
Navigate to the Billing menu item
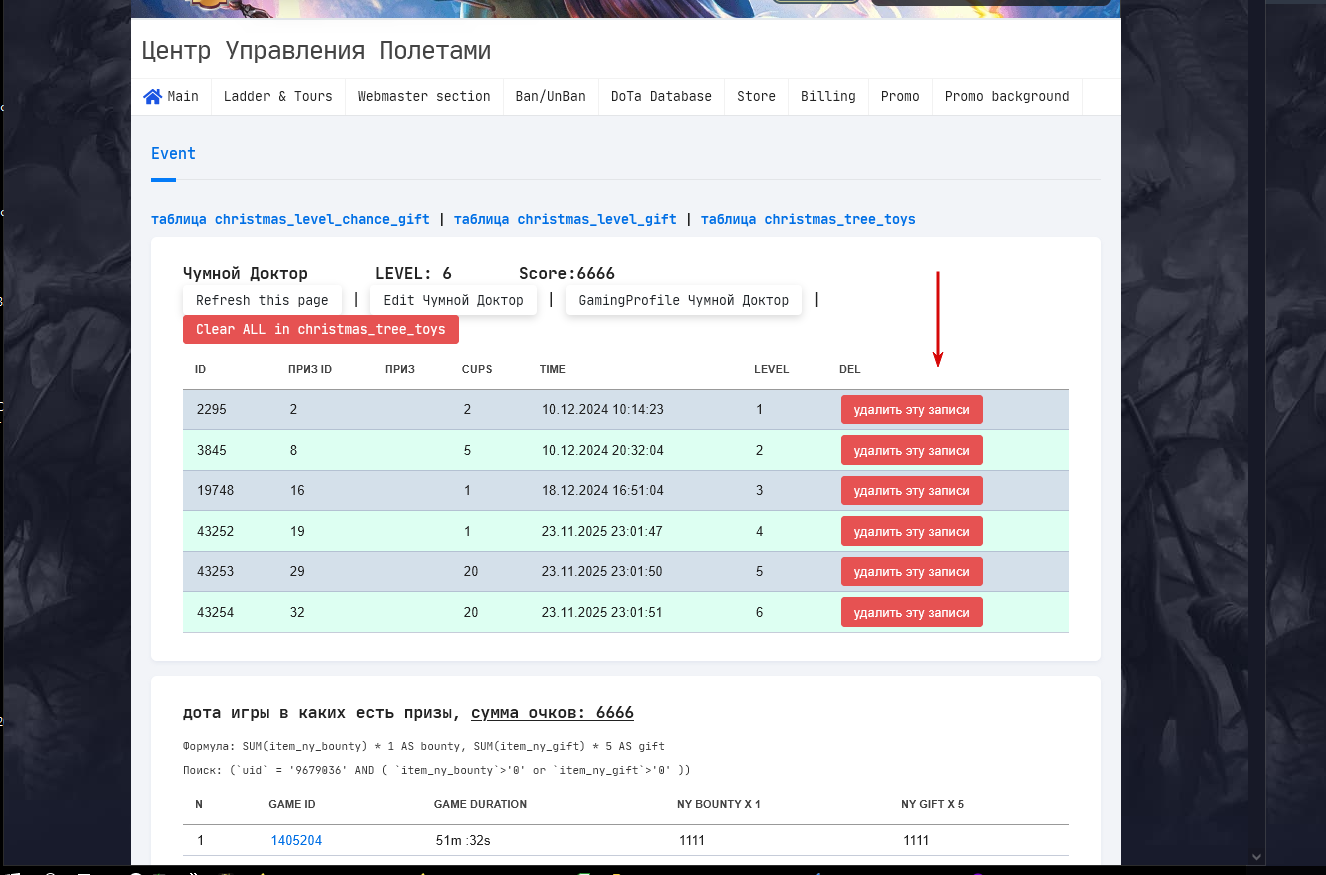pyautogui.click(x=828, y=97)
